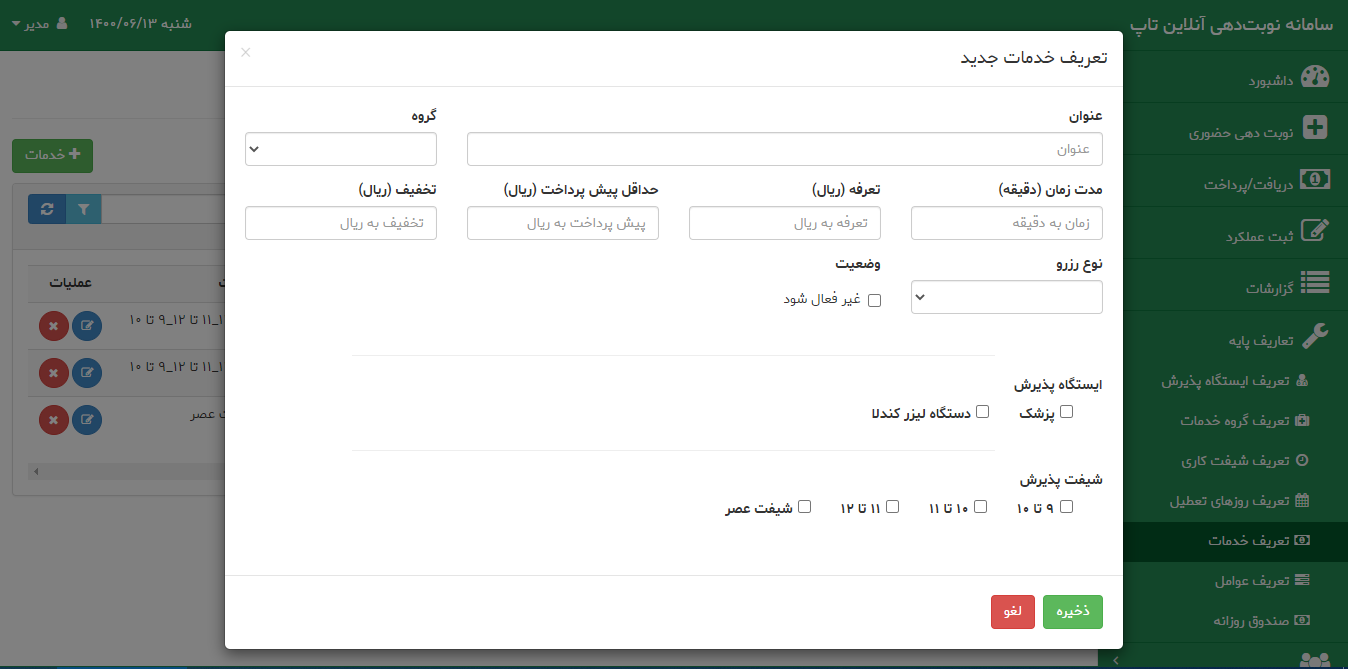Collapse sidebar using the bottom chevron arrow

point(1115,660)
